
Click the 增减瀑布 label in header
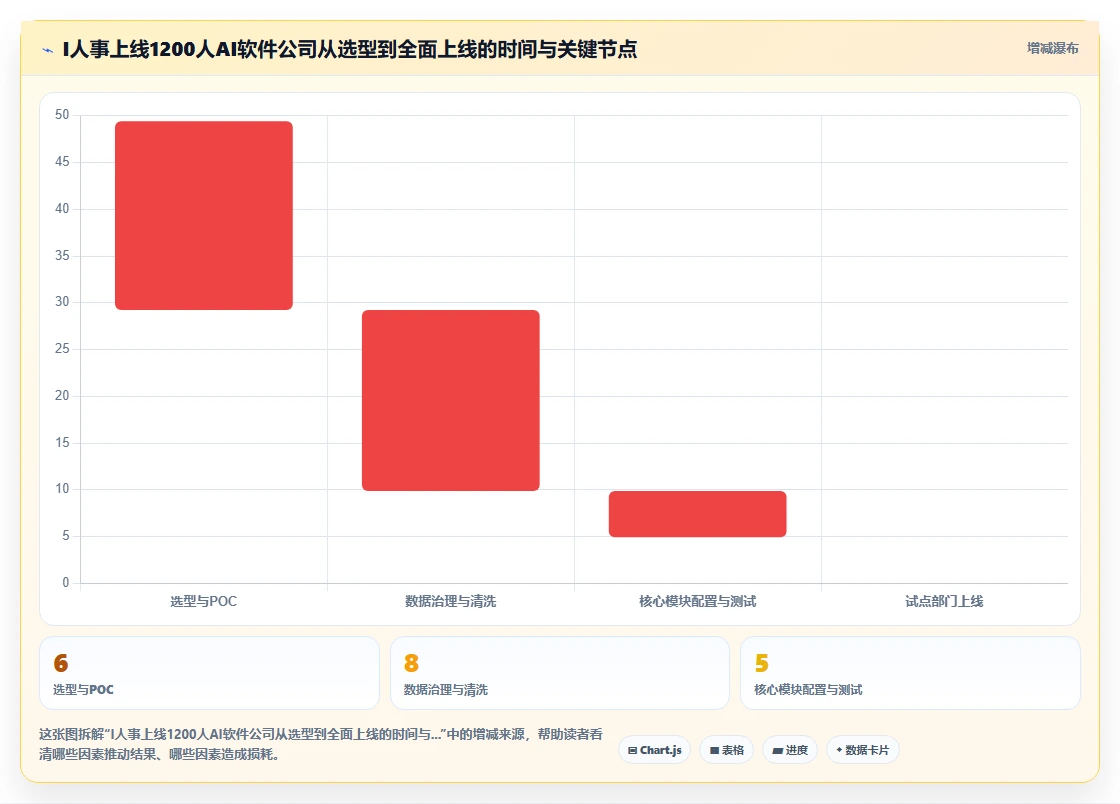[x=1052, y=49]
